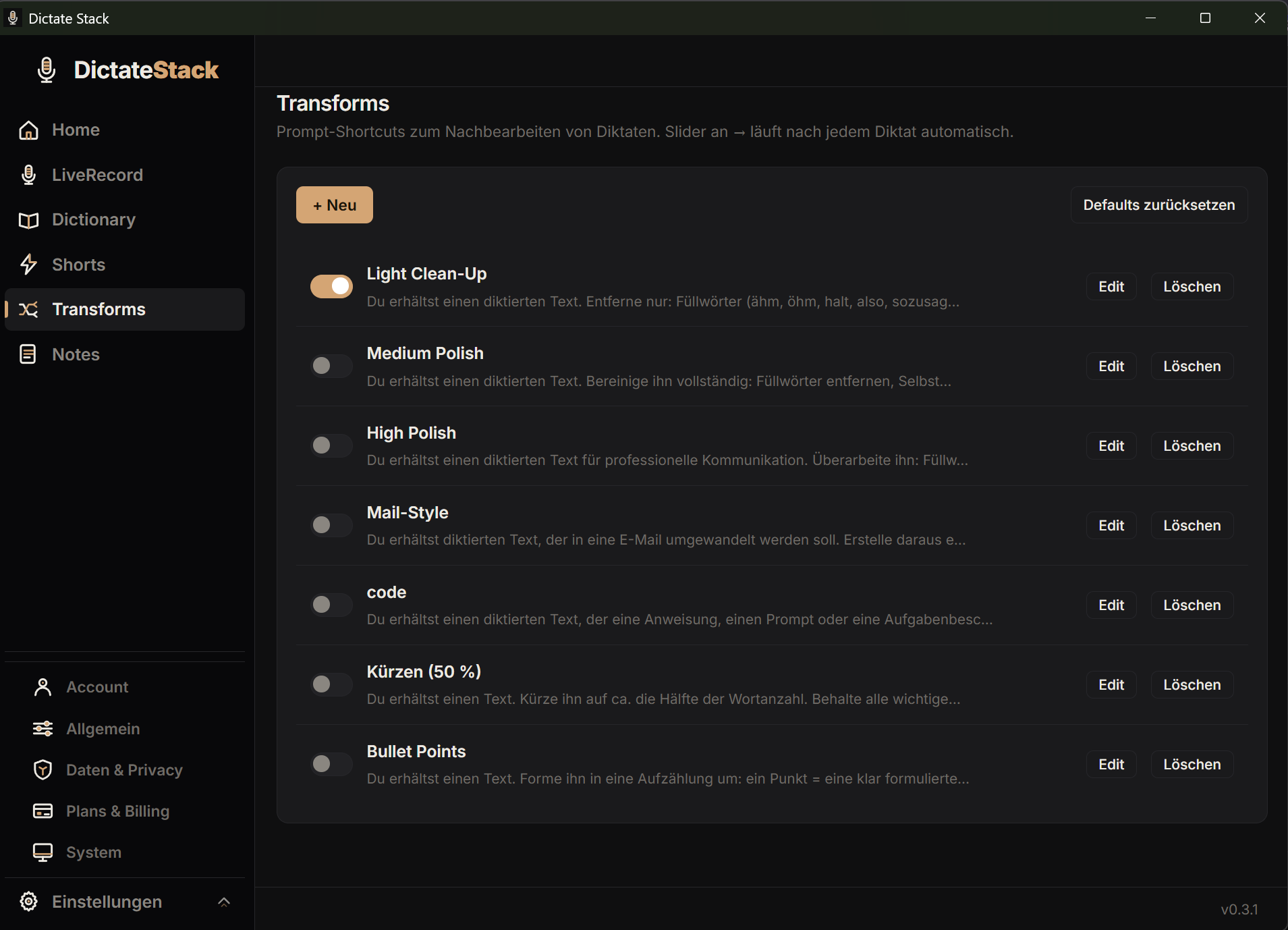Click the title bar microphone app icon
The height and width of the screenshot is (930, 1288).
tap(13, 18)
